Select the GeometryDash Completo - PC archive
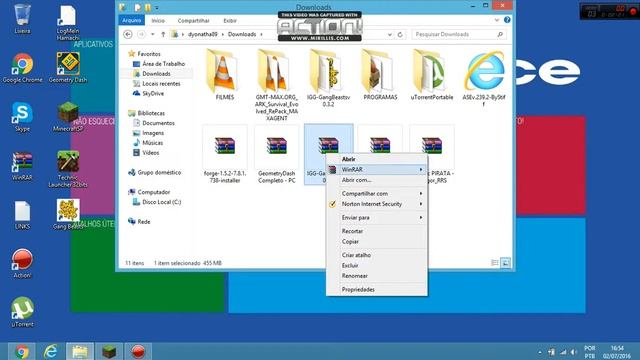This screenshot has width=640, height=360. tap(276, 155)
